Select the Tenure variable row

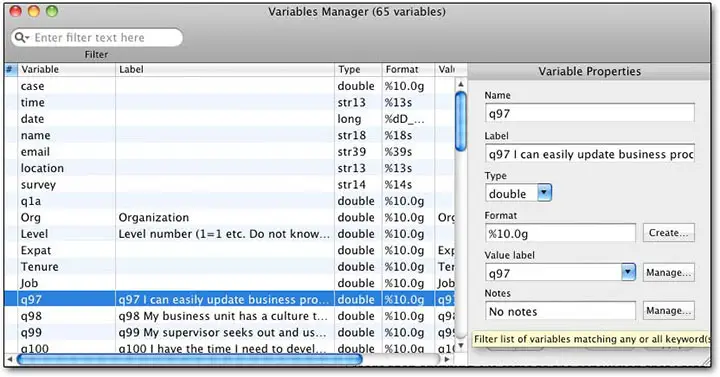(229, 267)
